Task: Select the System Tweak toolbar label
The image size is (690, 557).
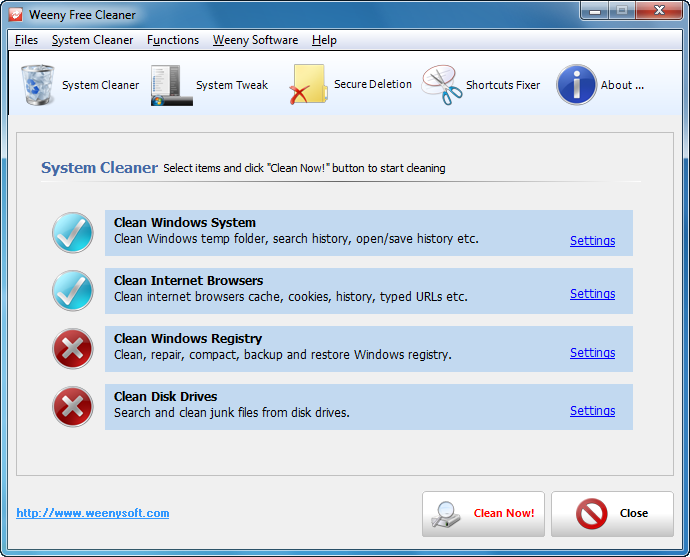Action: coord(232,85)
